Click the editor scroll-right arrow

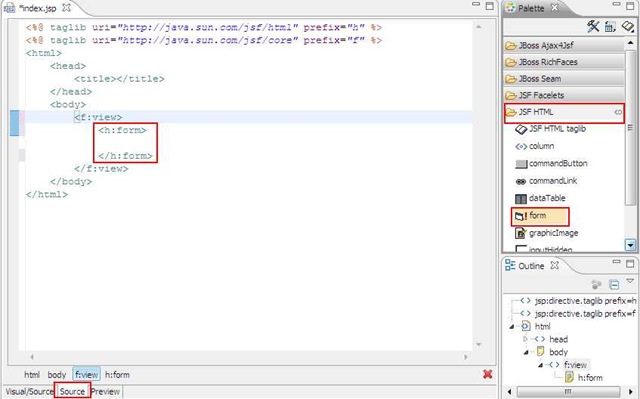466,357
